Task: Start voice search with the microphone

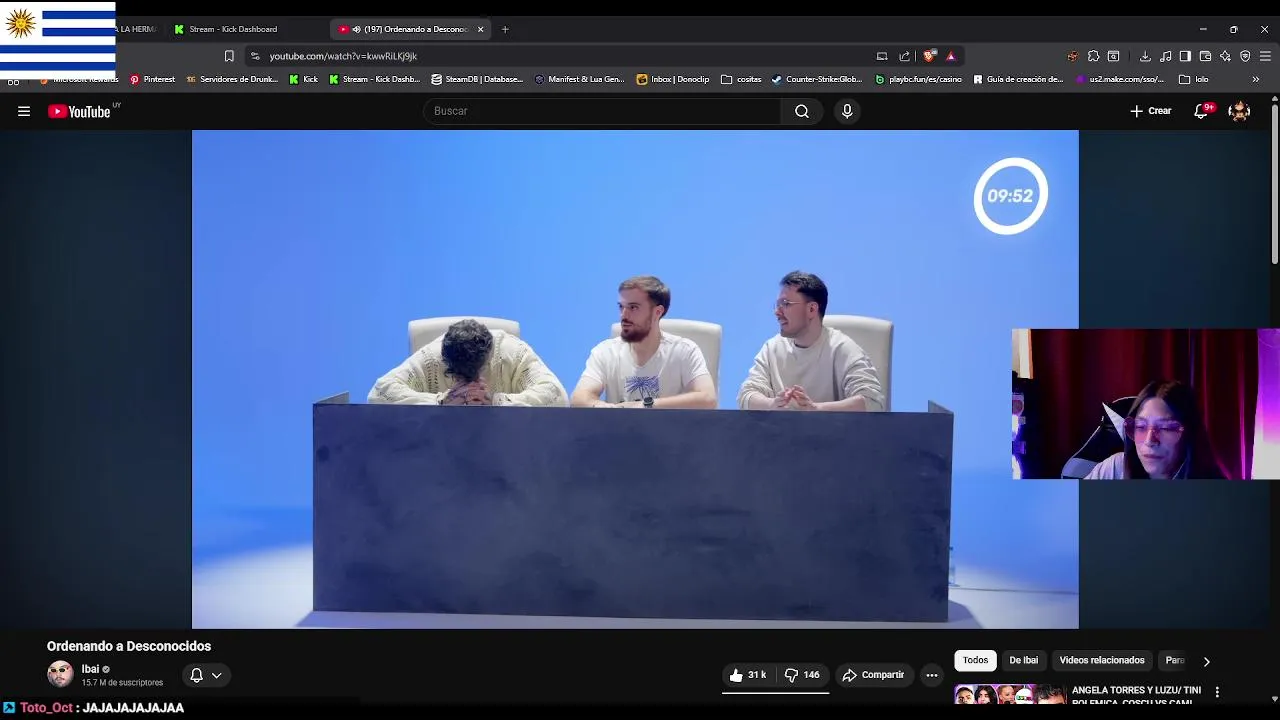Action: 847,111
